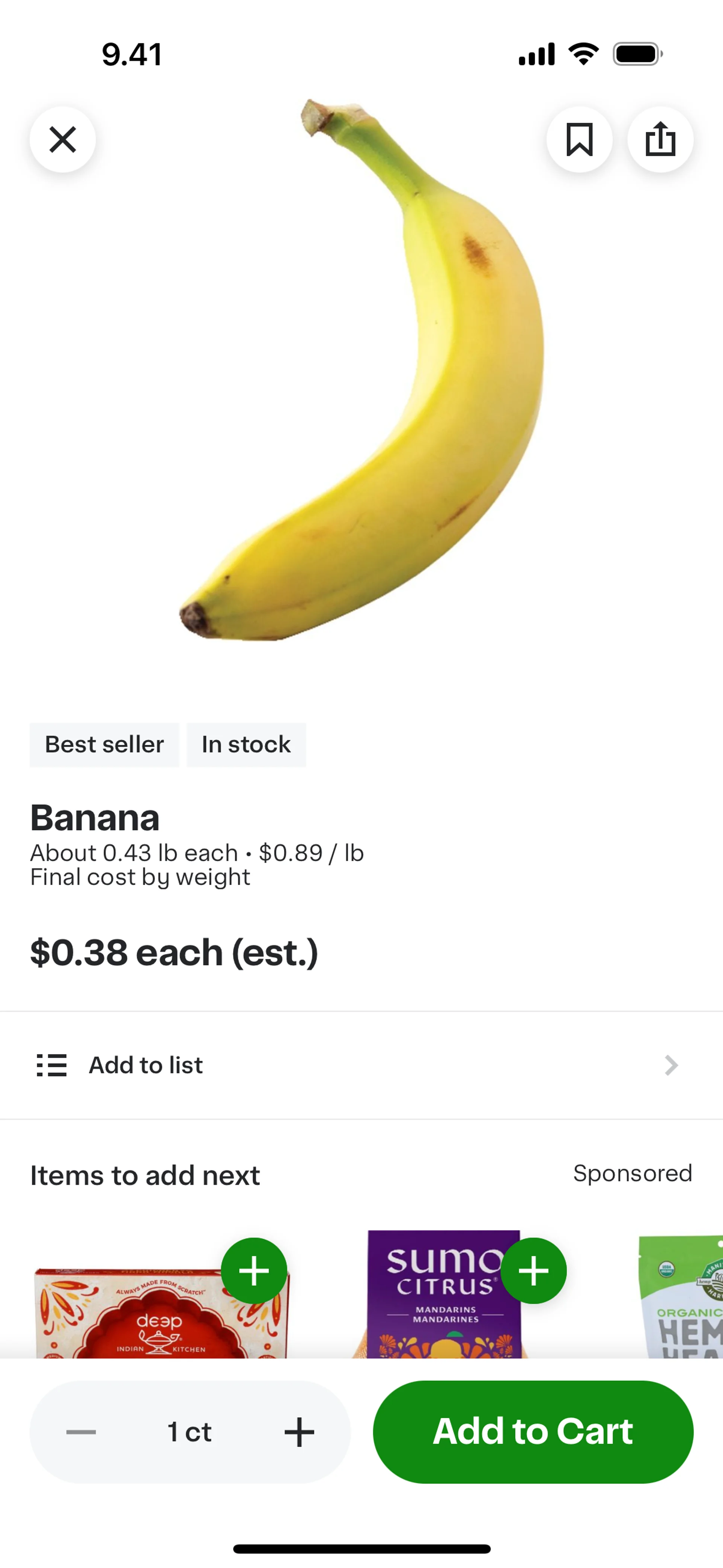Close the banana product page

(x=63, y=139)
